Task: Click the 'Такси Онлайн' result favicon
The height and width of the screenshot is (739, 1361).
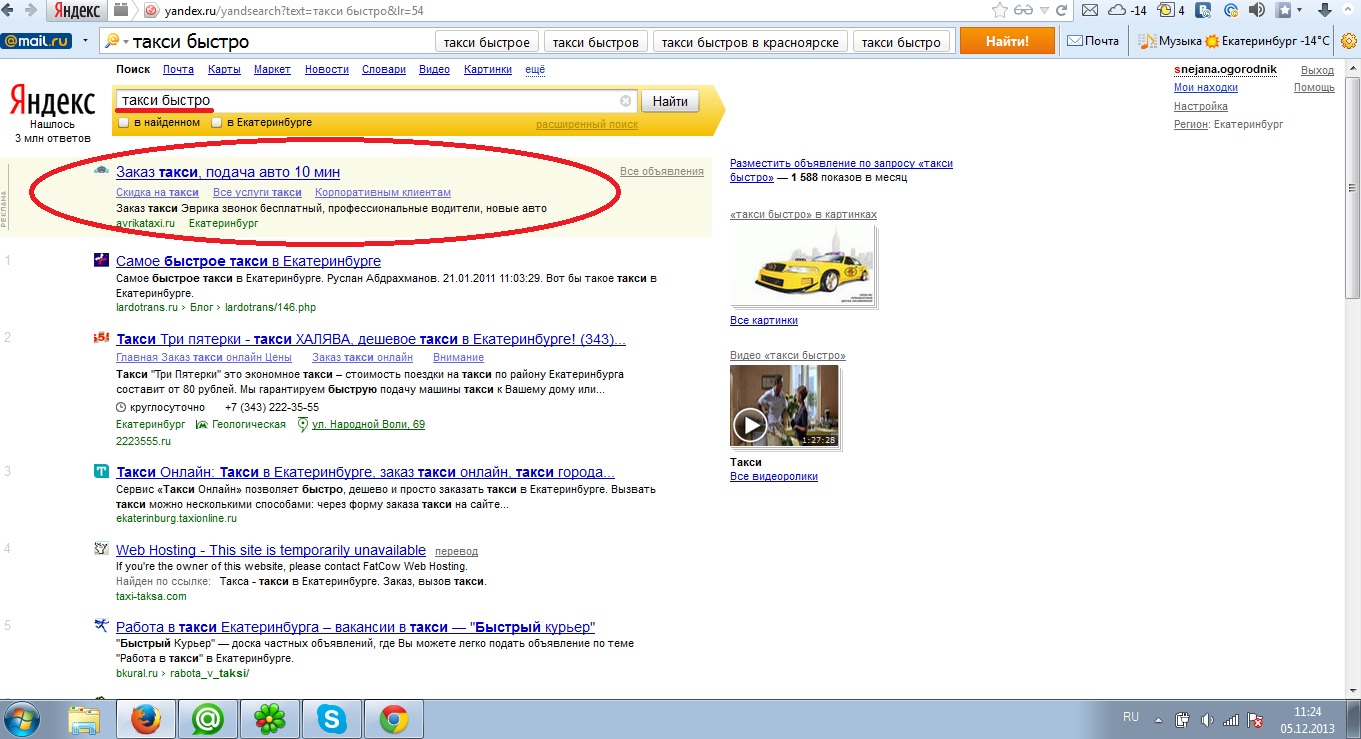Action: coord(101,471)
